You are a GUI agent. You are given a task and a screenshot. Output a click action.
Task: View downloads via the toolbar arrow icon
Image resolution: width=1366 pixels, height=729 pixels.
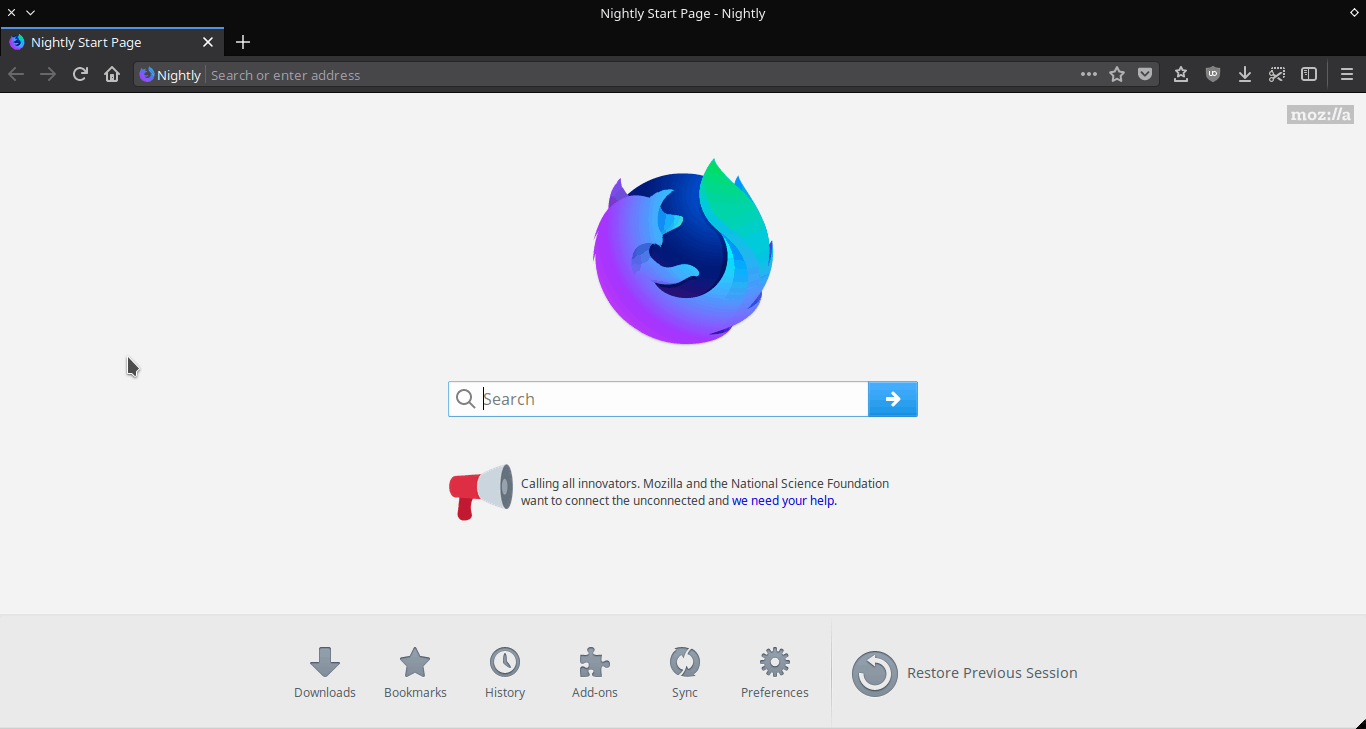(x=1245, y=74)
